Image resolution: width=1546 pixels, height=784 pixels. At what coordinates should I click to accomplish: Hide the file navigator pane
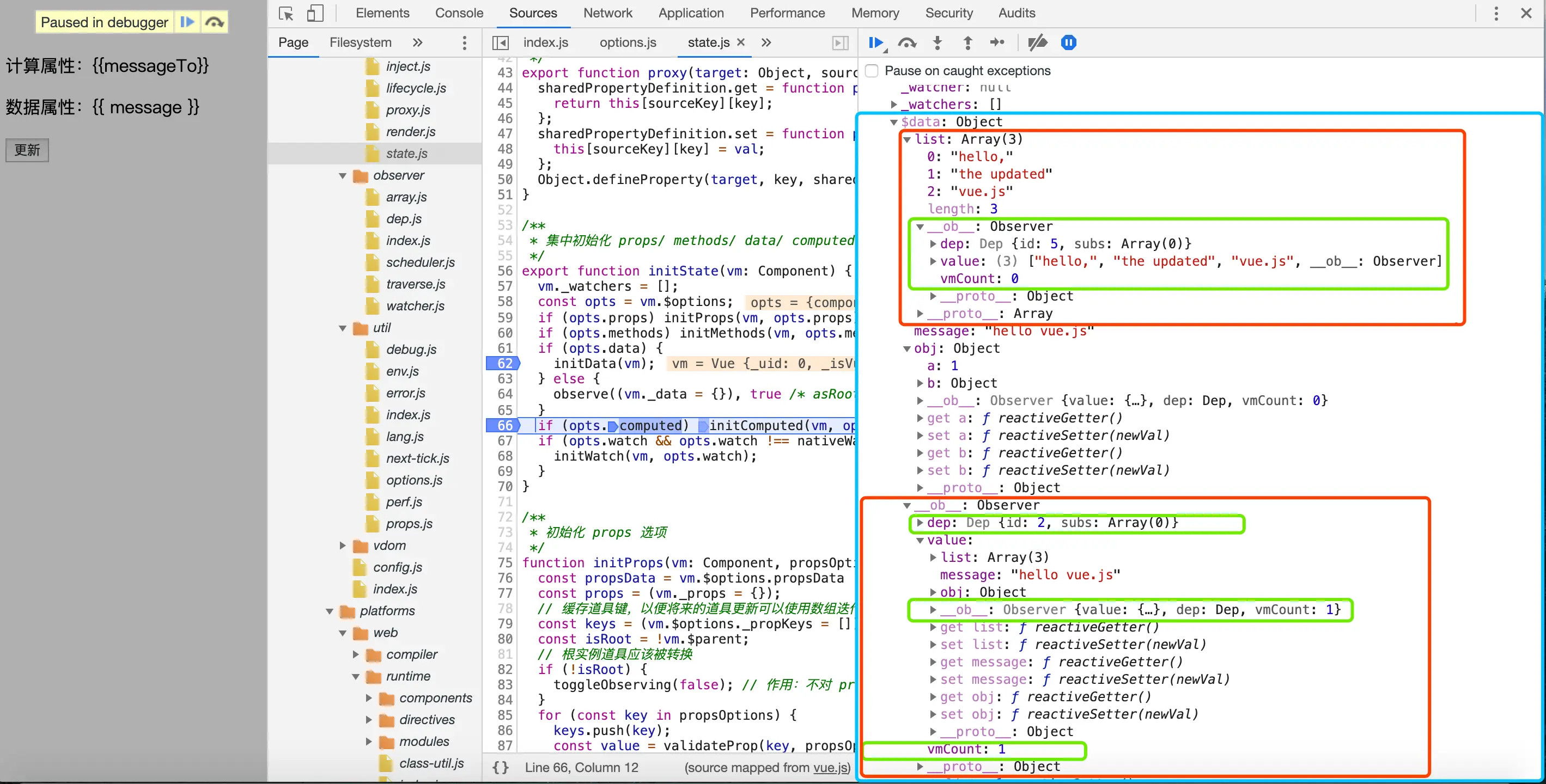501,42
